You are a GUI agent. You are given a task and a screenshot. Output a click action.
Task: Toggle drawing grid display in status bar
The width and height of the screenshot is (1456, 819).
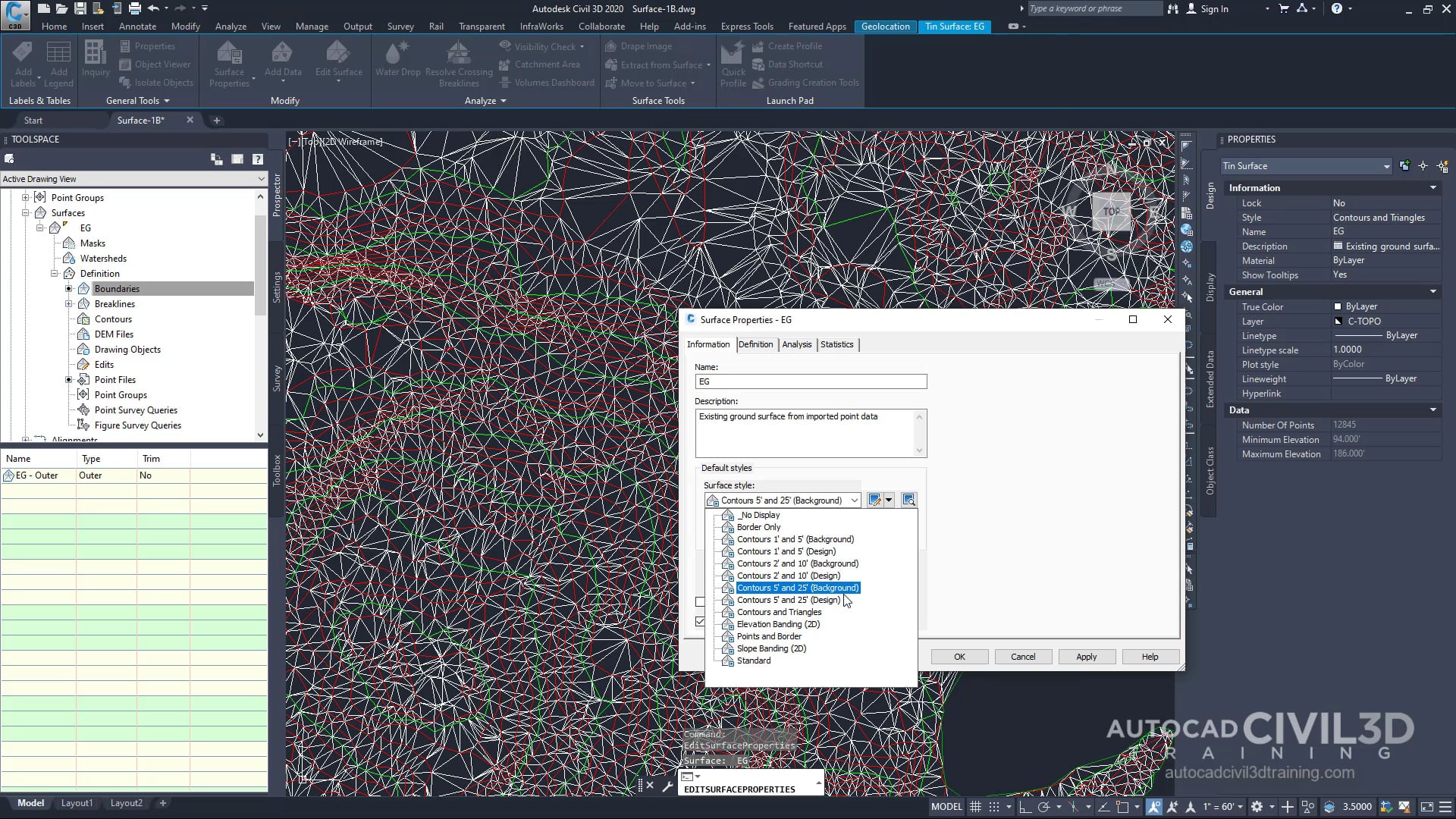point(976,807)
